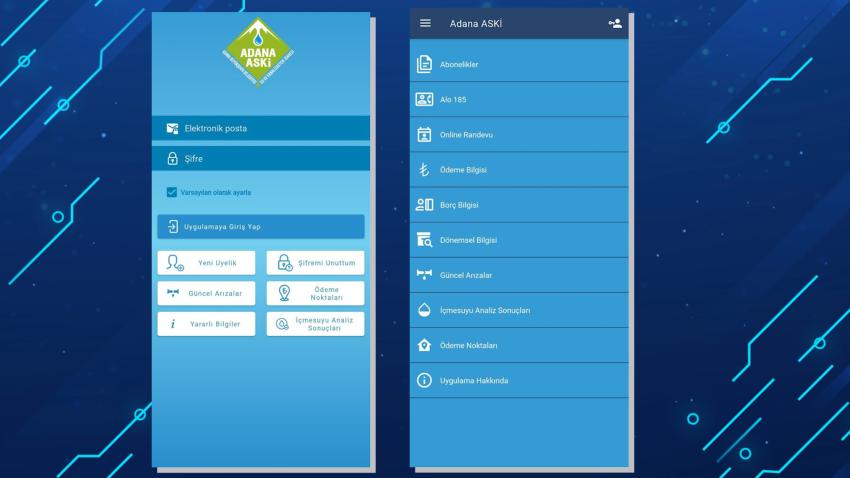Viewport: 850px width, 478px height.
Task: Click the Borç Bilgisi icon
Action: pos(424,205)
